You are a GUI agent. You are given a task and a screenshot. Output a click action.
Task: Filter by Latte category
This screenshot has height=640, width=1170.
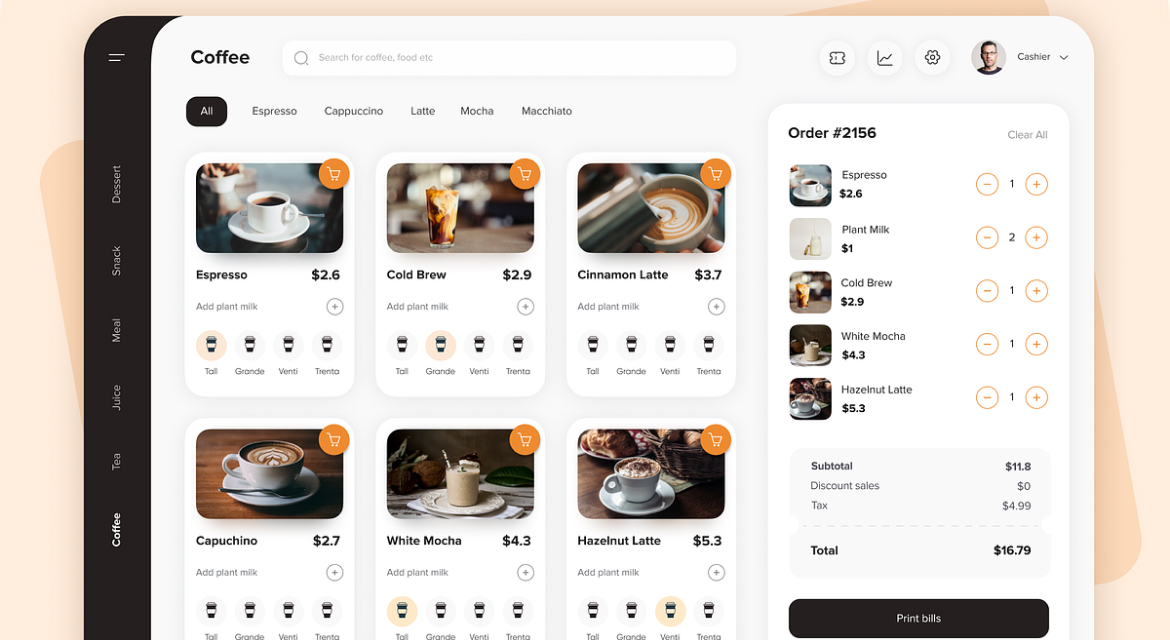point(422,111)
